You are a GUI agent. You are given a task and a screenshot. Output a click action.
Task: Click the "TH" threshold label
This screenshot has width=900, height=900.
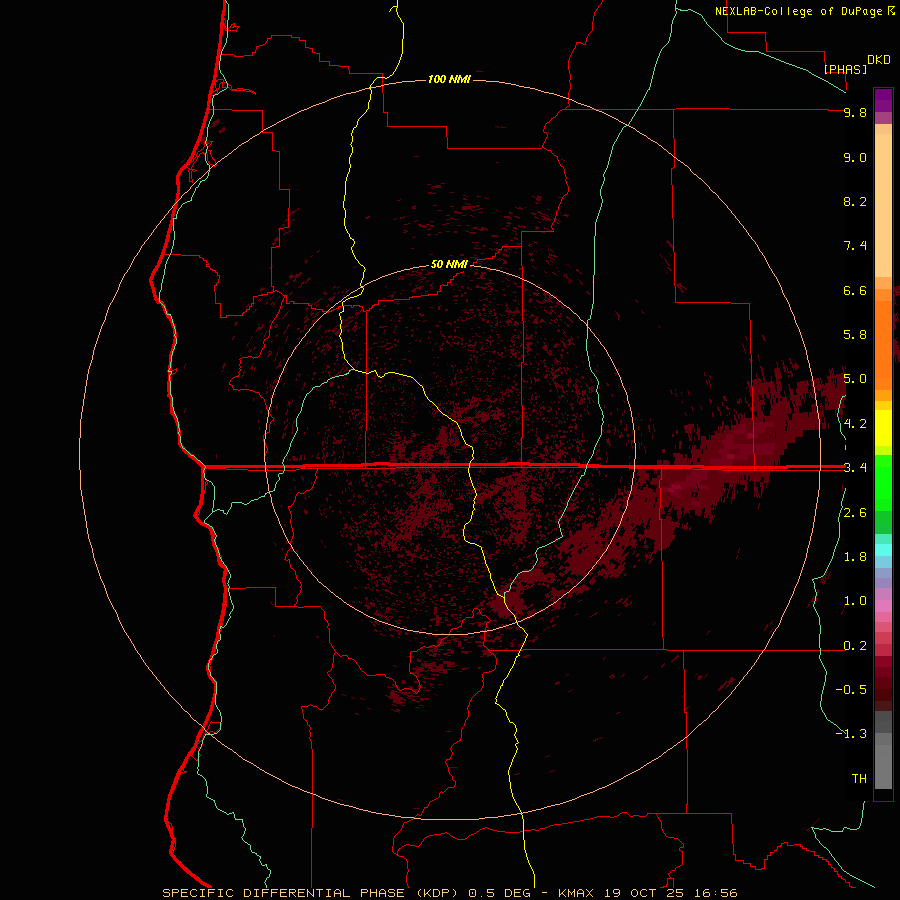click(x=859, y=779)
